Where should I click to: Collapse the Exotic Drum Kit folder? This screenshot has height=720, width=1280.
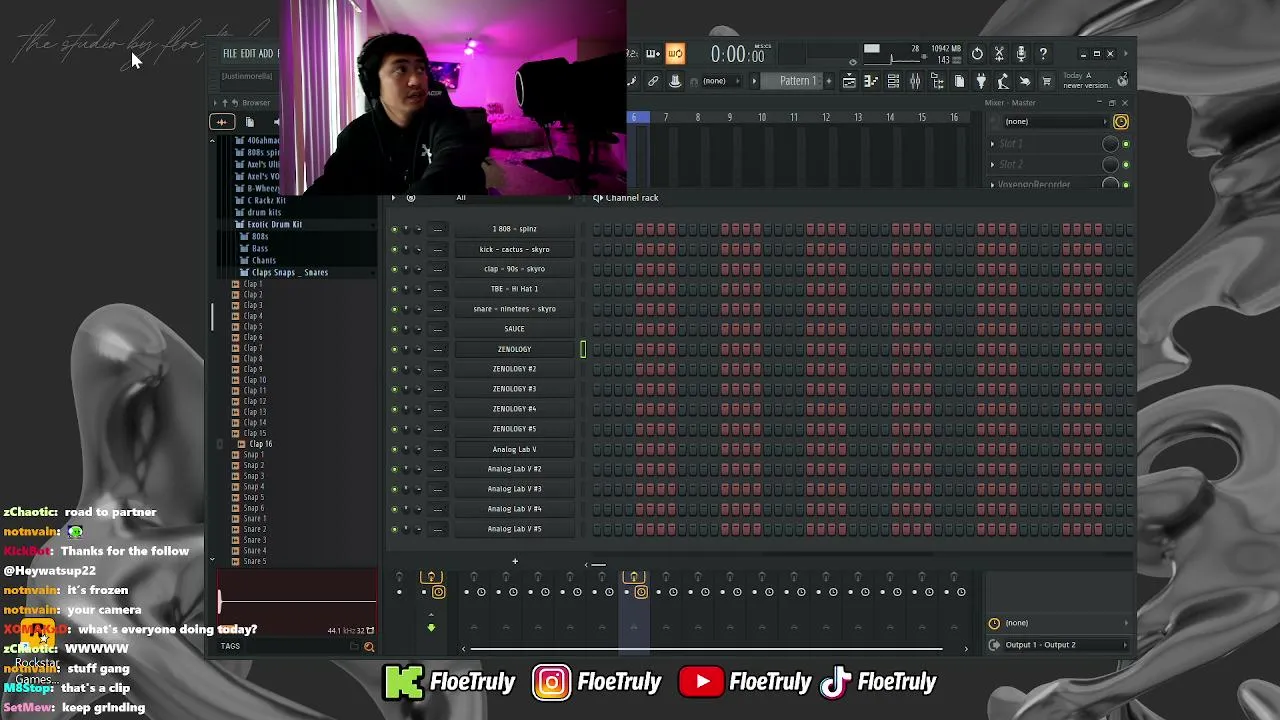[x=273, y=224]
